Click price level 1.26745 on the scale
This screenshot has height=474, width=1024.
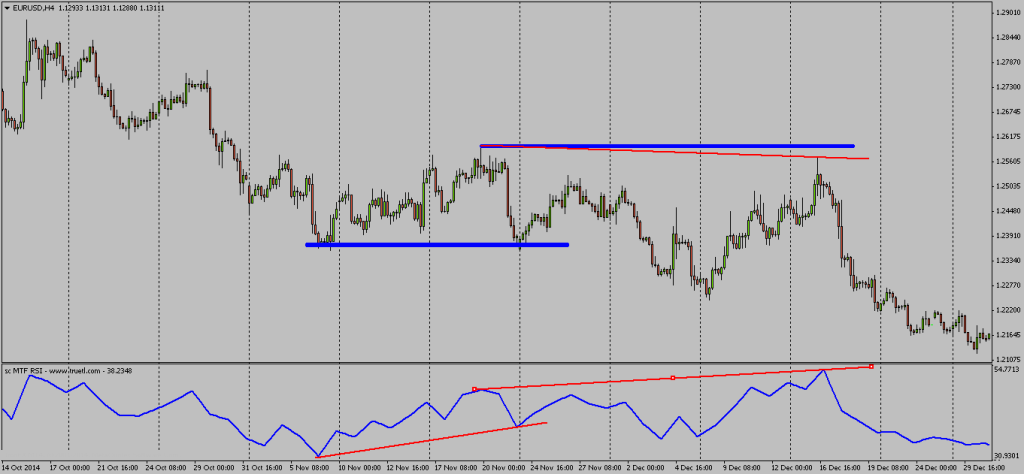(x=1006, y=112)
